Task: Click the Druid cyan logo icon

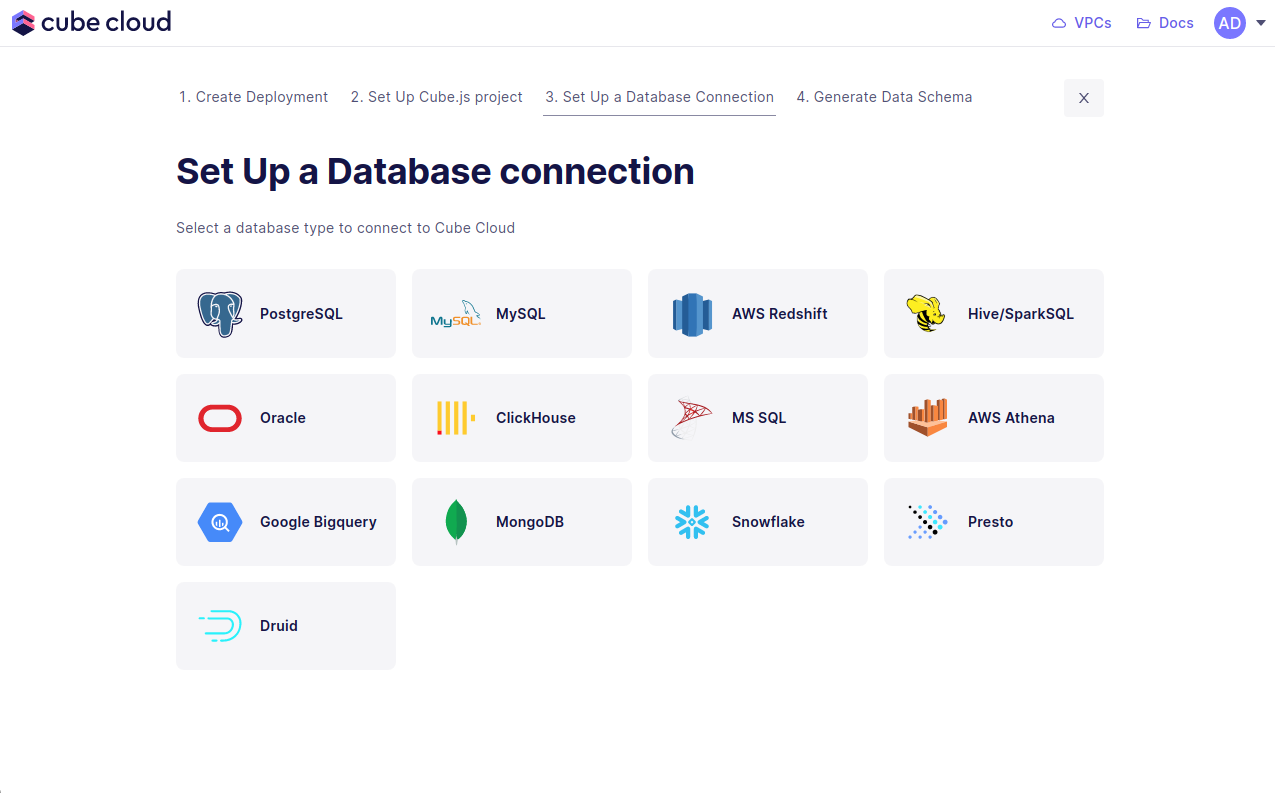Action: coord(220,626)
